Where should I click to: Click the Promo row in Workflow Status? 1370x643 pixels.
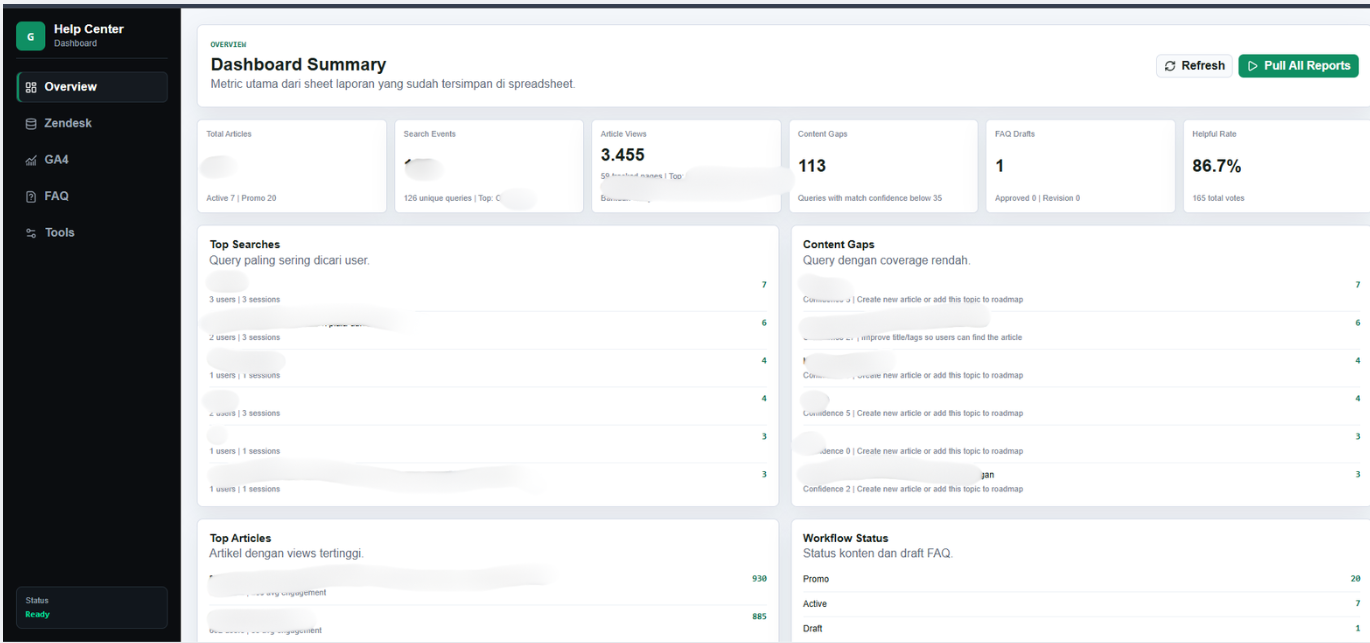[1081, 579]
